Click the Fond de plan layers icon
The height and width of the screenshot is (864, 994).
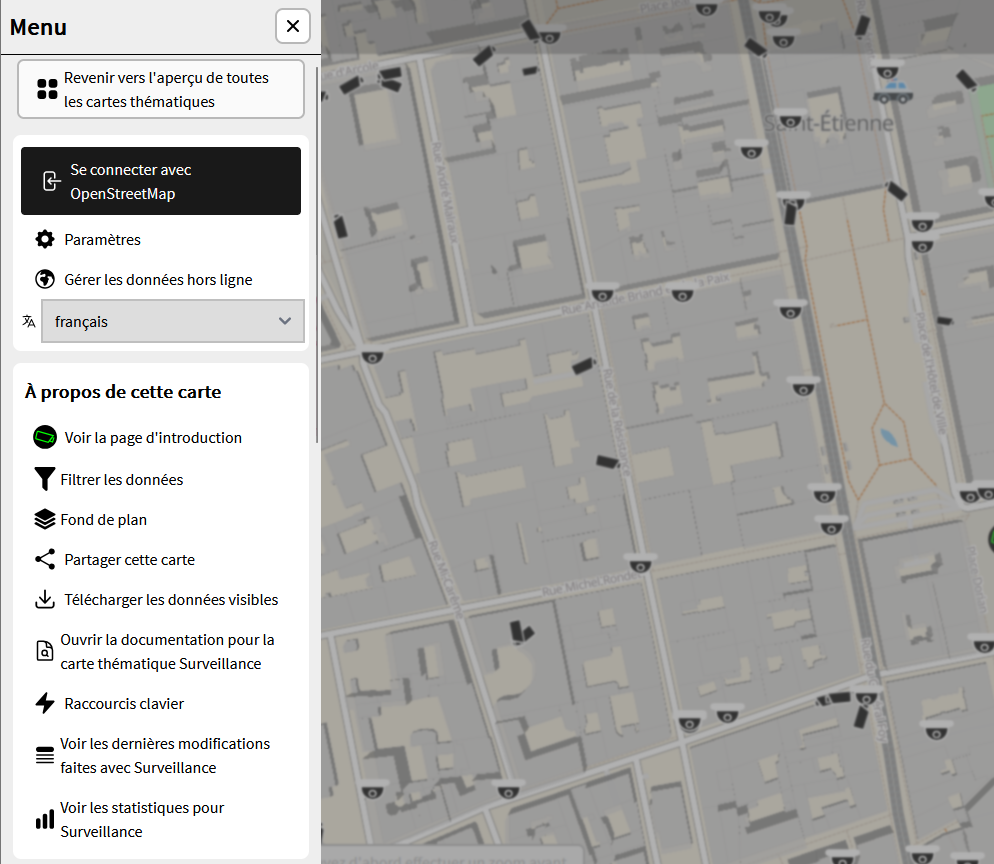[45, 520]
